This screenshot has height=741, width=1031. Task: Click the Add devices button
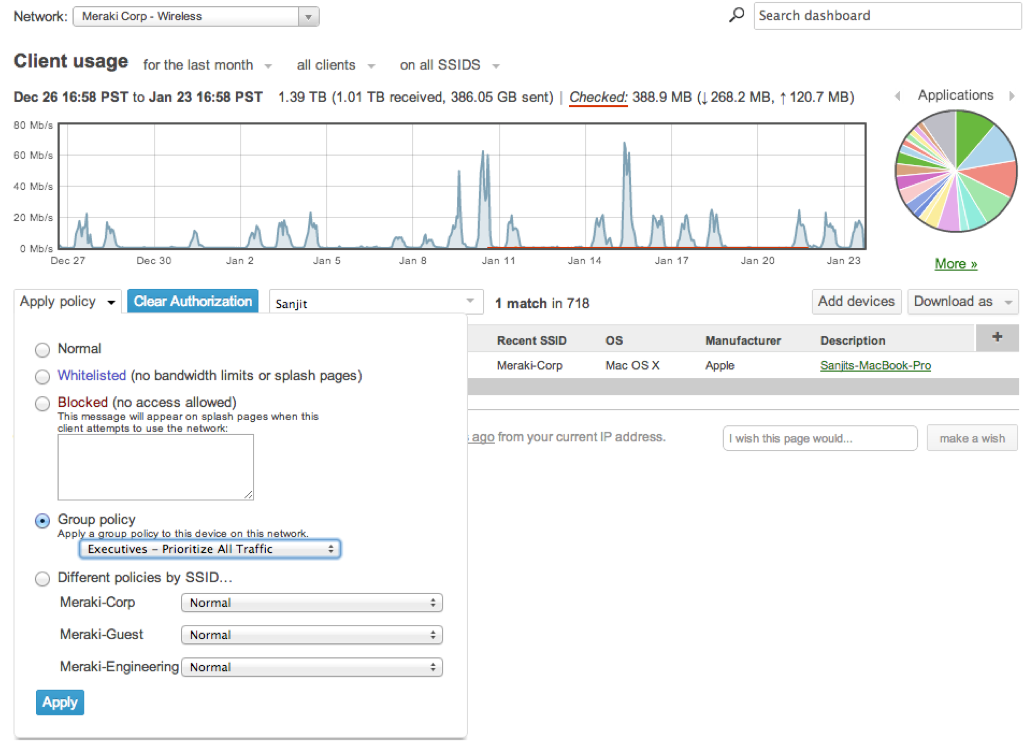pyautogui.click(x=856, y=302)
